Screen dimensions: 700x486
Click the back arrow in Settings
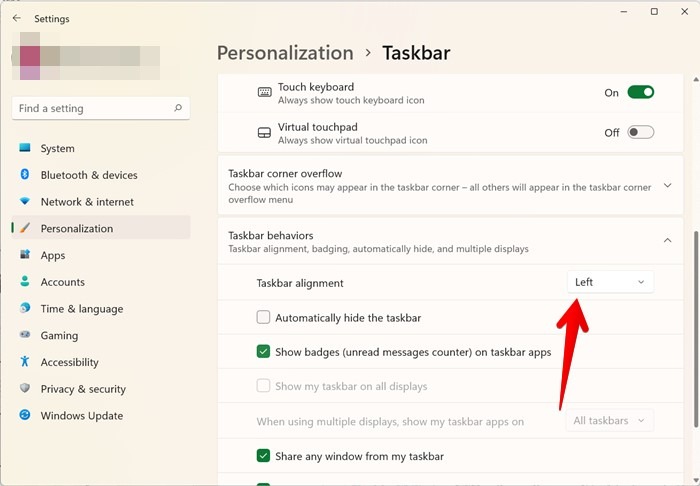(16, 18)
